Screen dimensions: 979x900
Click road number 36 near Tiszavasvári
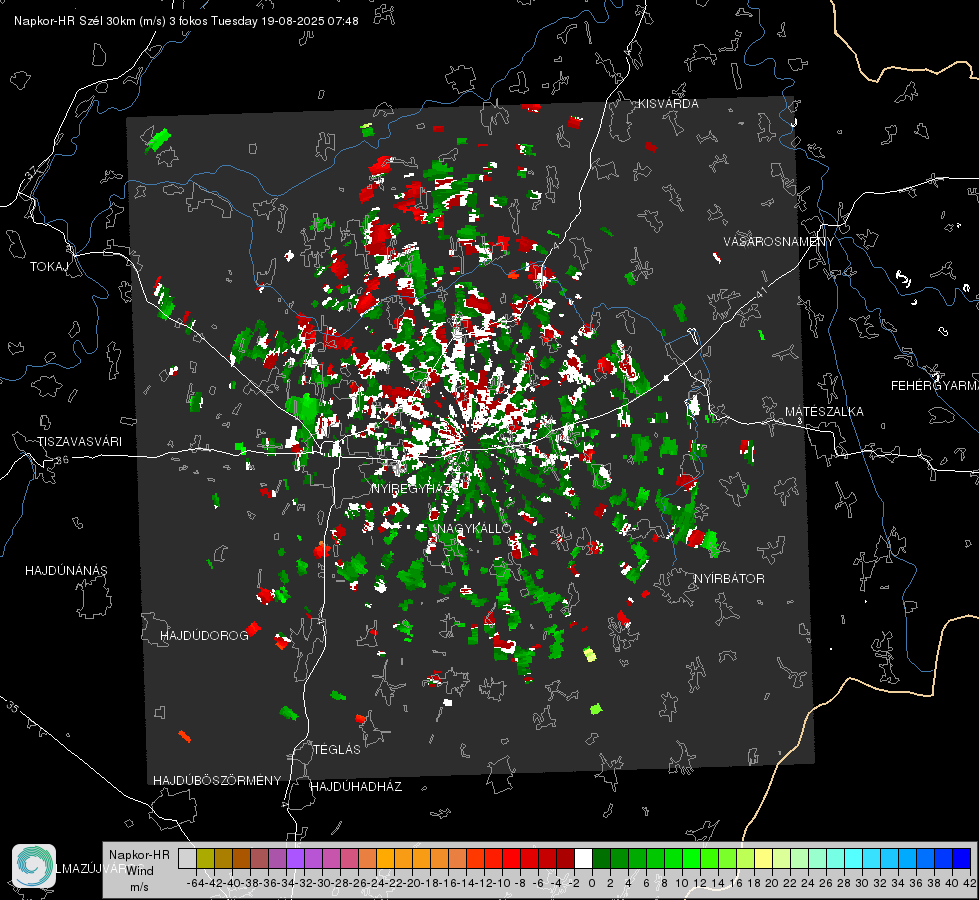tap(62, 460)
